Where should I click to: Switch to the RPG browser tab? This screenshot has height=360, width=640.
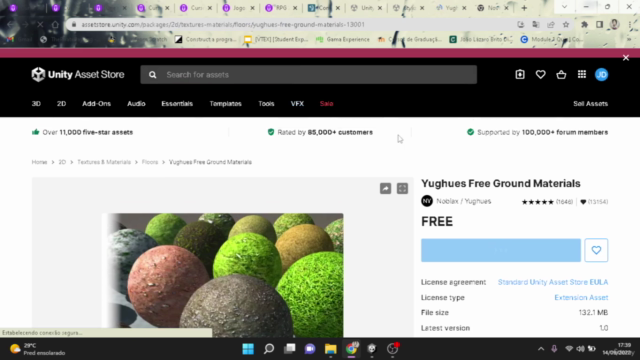pos(280,8)
